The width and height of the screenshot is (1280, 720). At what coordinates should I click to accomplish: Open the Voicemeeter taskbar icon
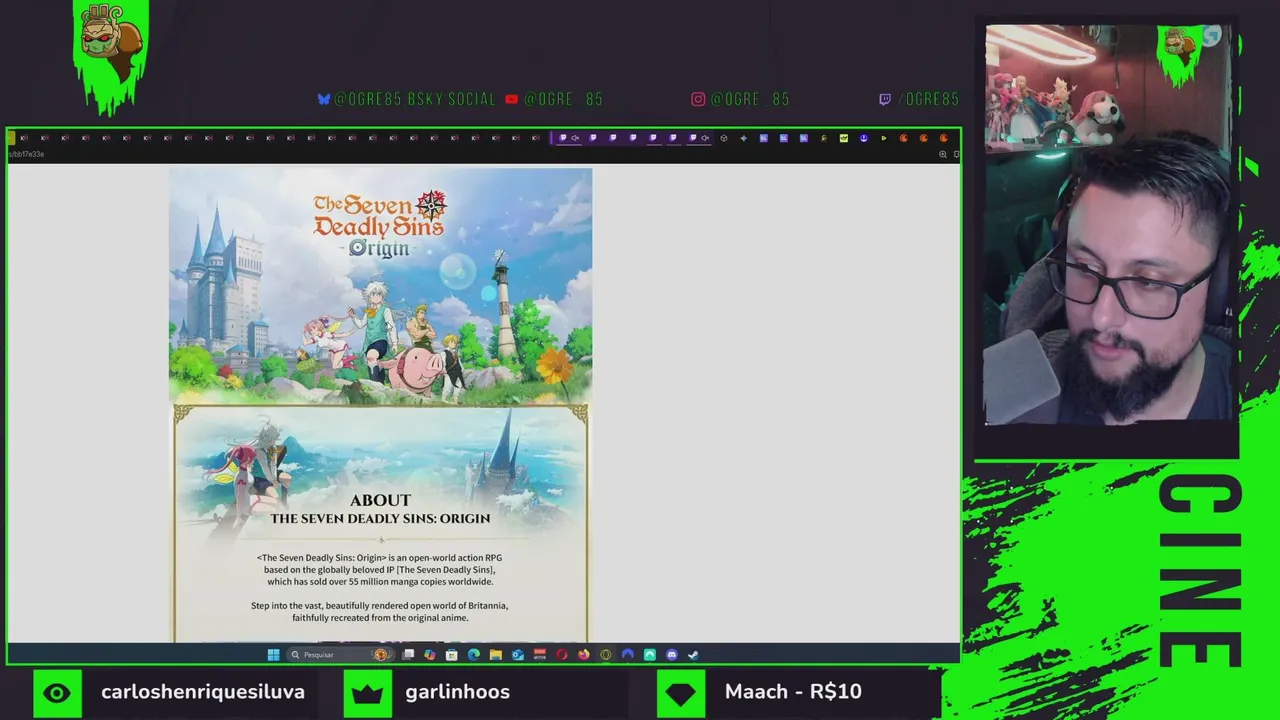coord(540,655)
